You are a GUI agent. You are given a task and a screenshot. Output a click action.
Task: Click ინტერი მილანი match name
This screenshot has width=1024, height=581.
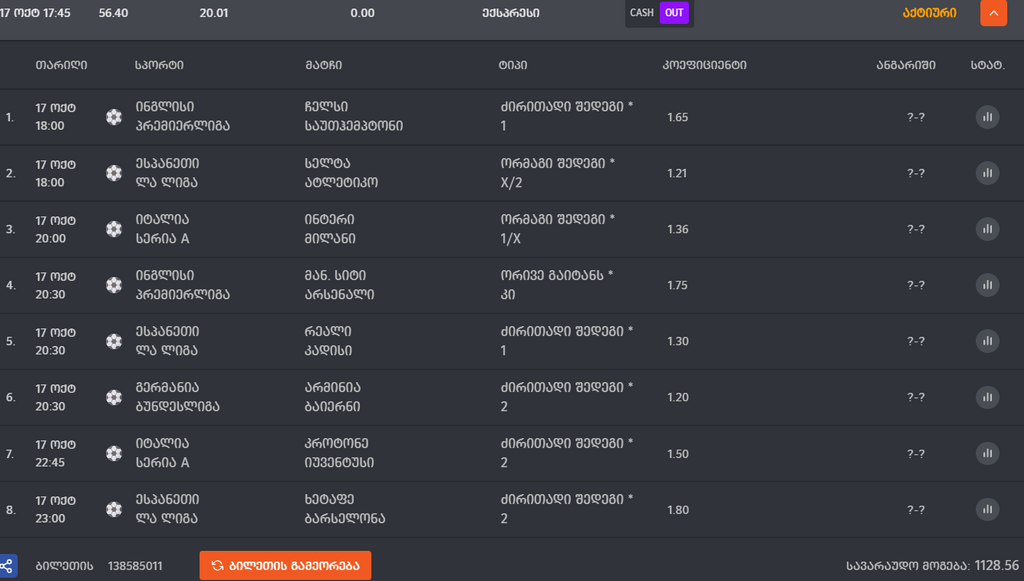330,229
